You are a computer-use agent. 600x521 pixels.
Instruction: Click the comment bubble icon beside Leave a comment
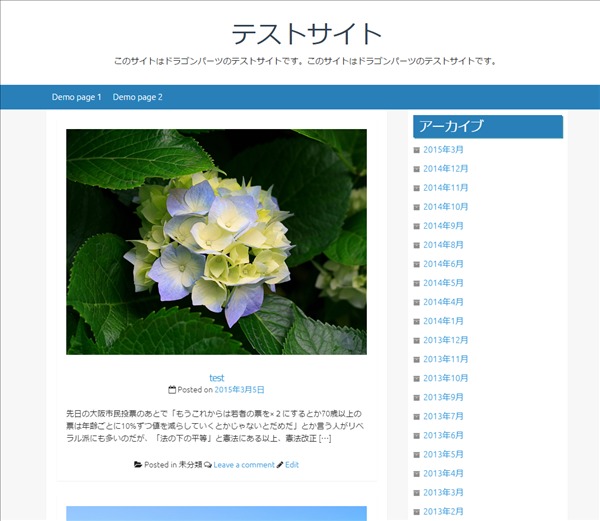point(208,465)
